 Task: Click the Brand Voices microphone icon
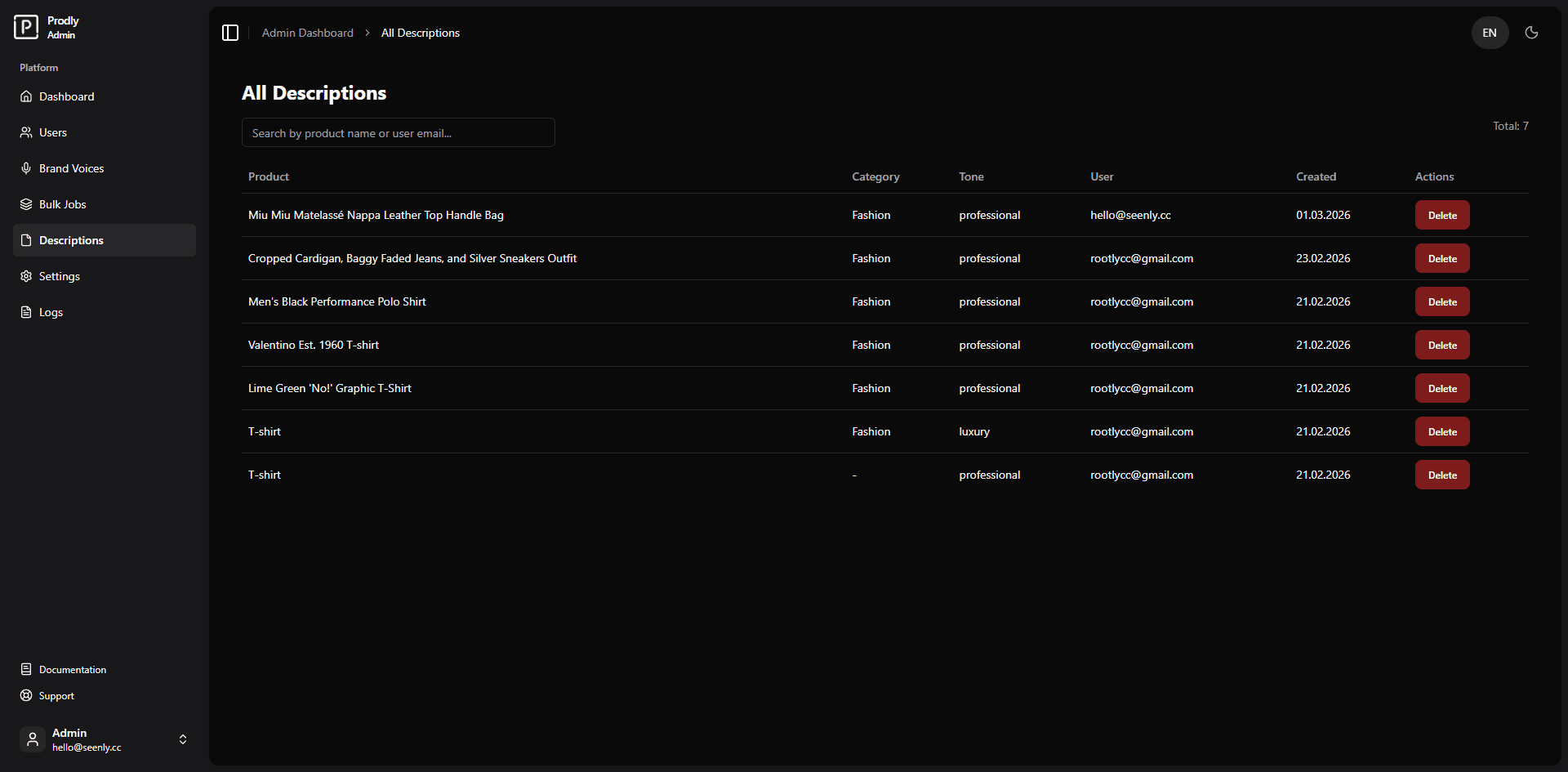26,168
